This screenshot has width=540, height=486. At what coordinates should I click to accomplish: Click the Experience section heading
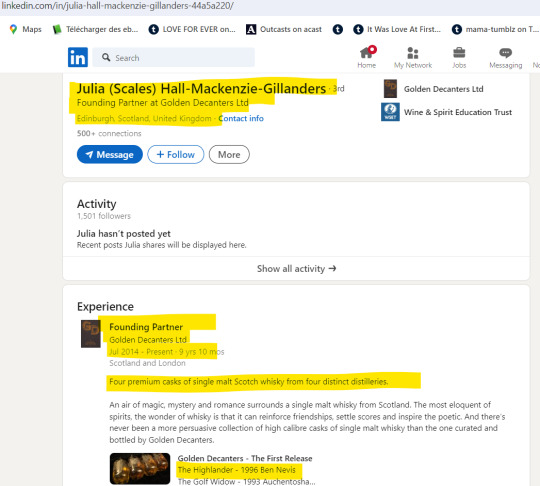[105, 307]
